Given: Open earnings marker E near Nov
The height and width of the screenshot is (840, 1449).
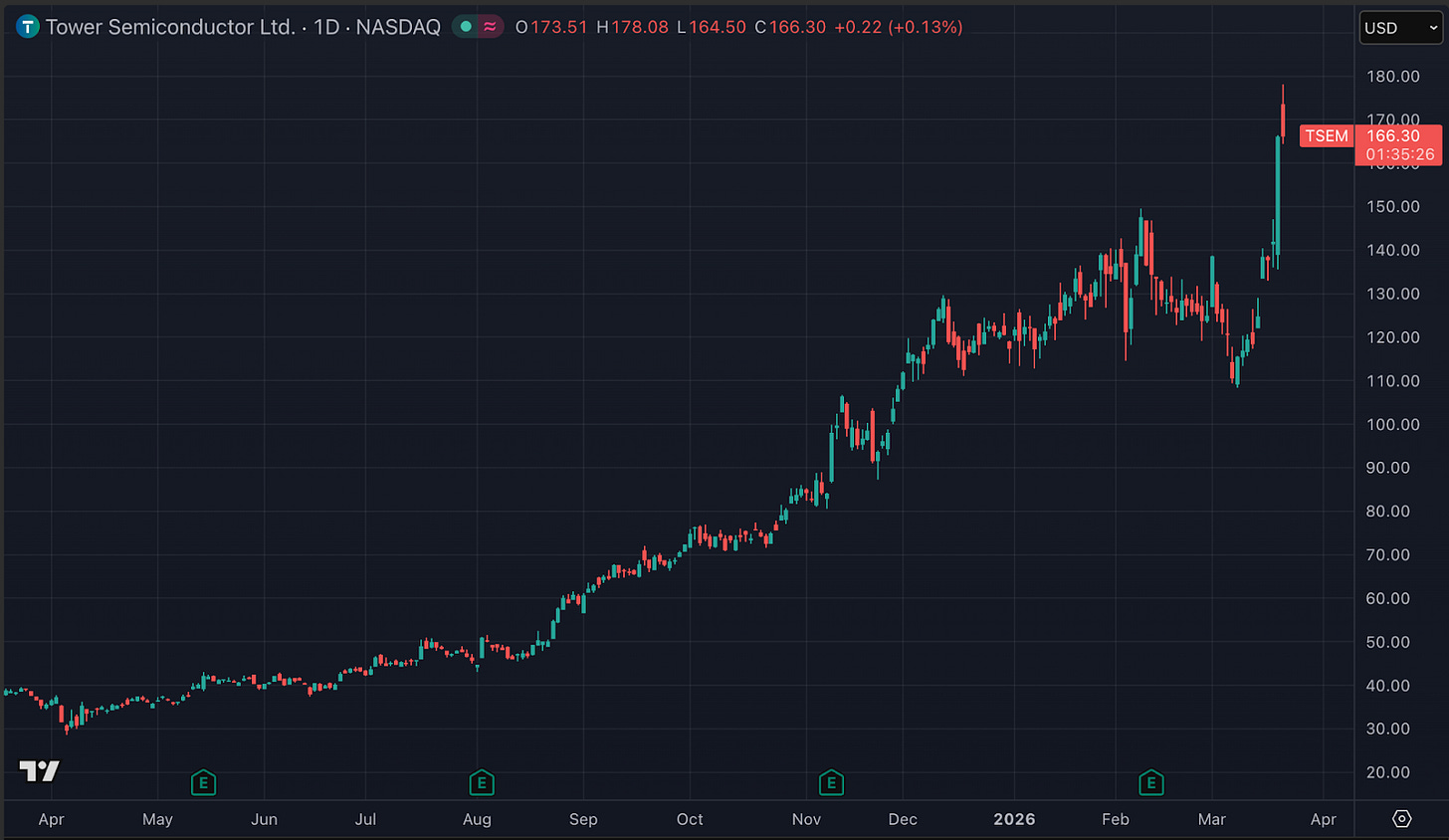Looking at the screenshot, I should tap(831, 782).
